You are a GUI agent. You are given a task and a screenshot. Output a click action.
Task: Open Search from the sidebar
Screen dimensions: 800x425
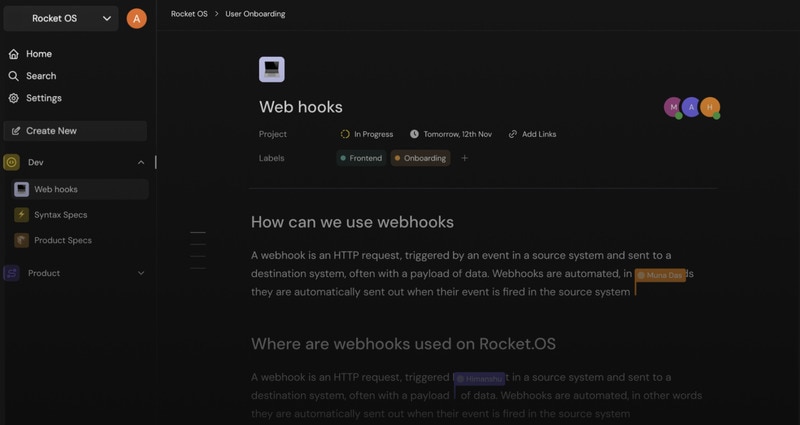coord(40,76)
